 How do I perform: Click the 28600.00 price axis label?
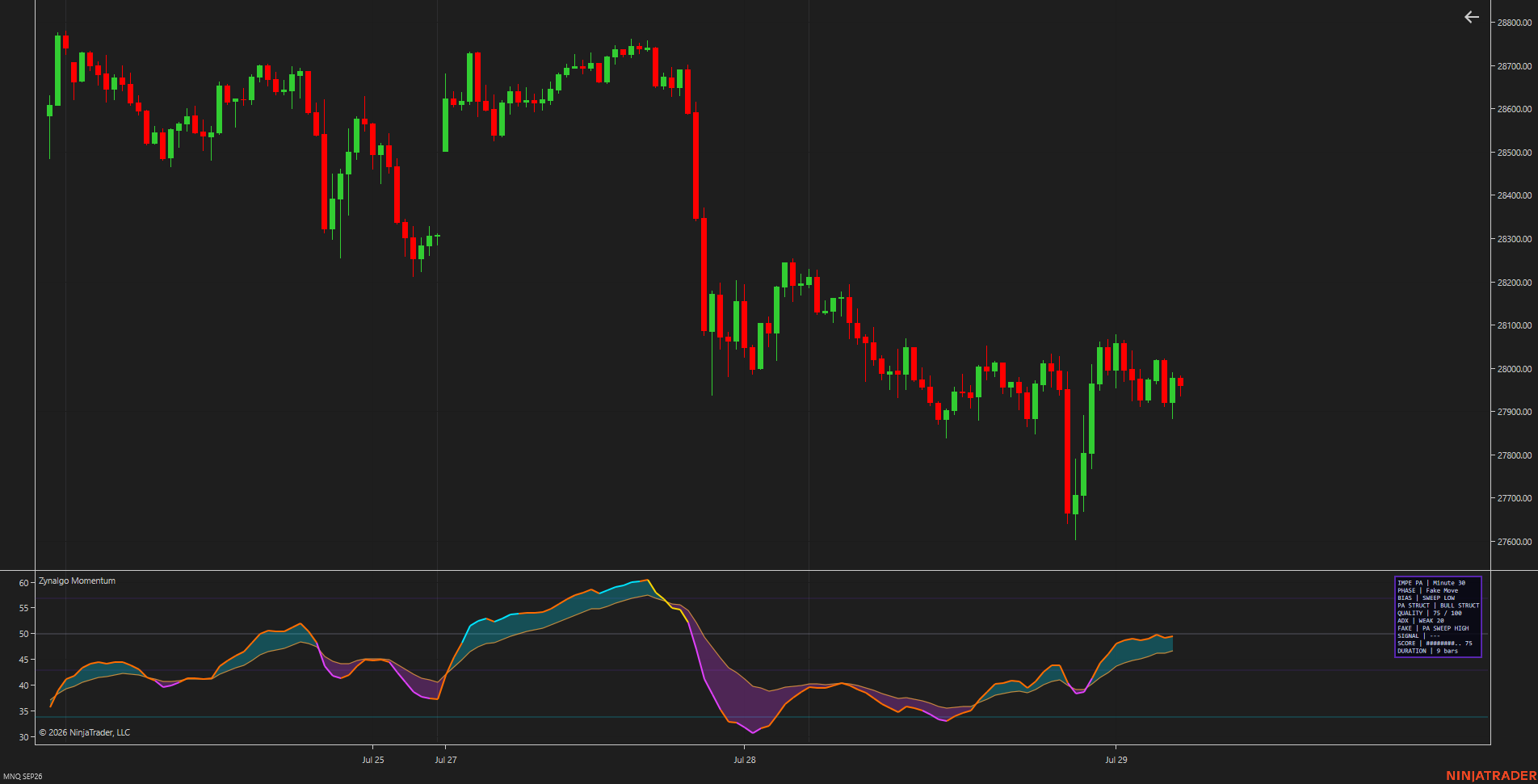(x=1515, y=109)
